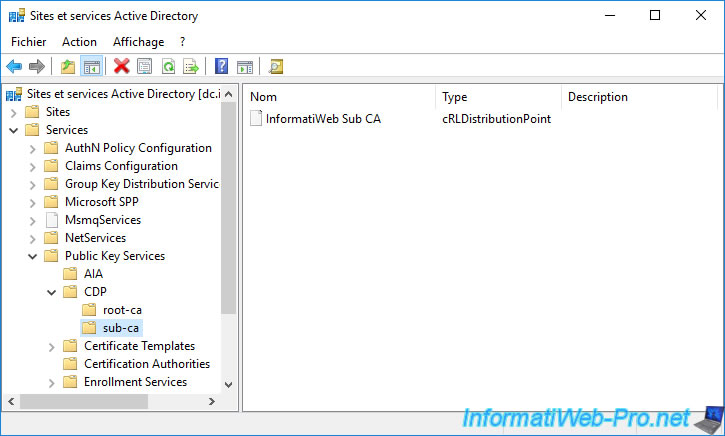Screen dimensions: 725x436
Task: Maximize the window
Action: (655, 16)
